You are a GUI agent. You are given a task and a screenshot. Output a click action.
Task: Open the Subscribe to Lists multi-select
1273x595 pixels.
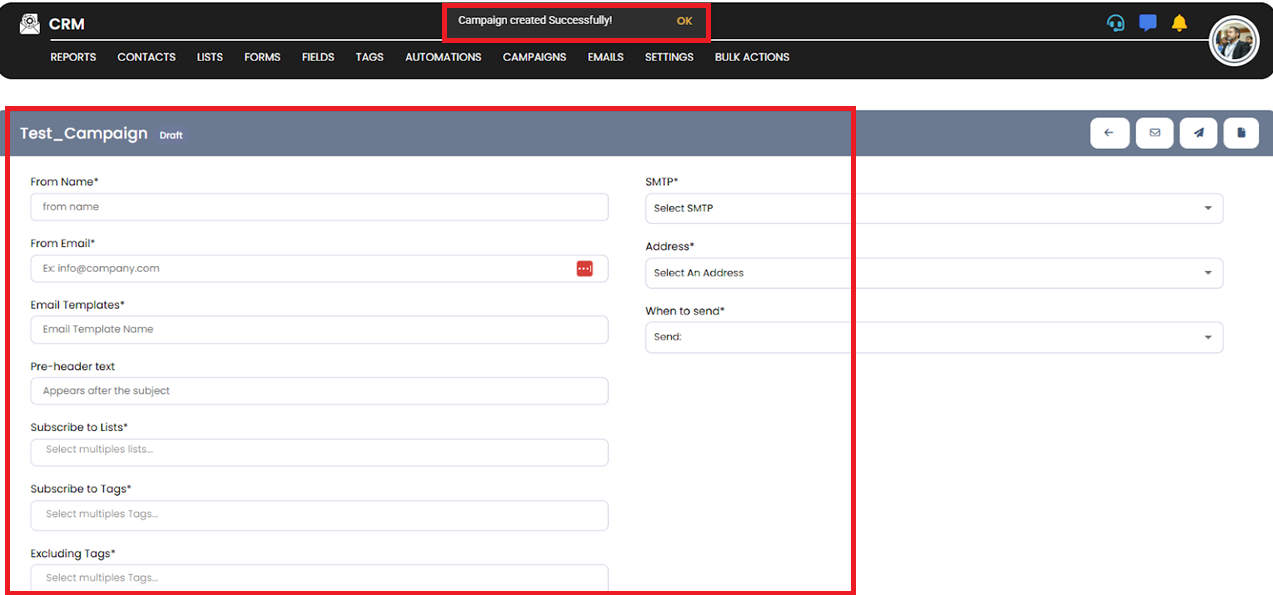pos(319,452)
